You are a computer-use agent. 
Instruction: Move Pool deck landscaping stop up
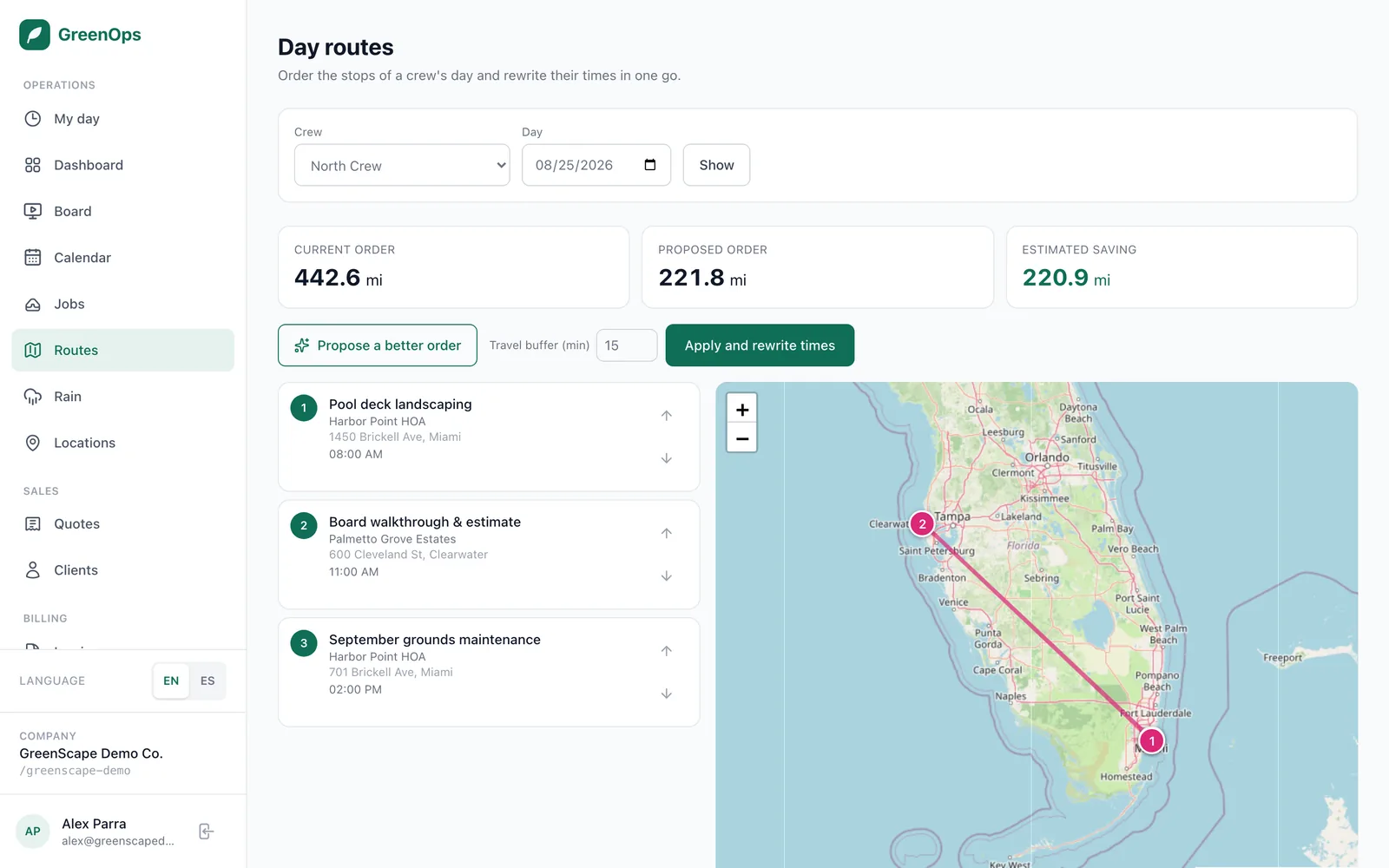(x=667, y=416)
